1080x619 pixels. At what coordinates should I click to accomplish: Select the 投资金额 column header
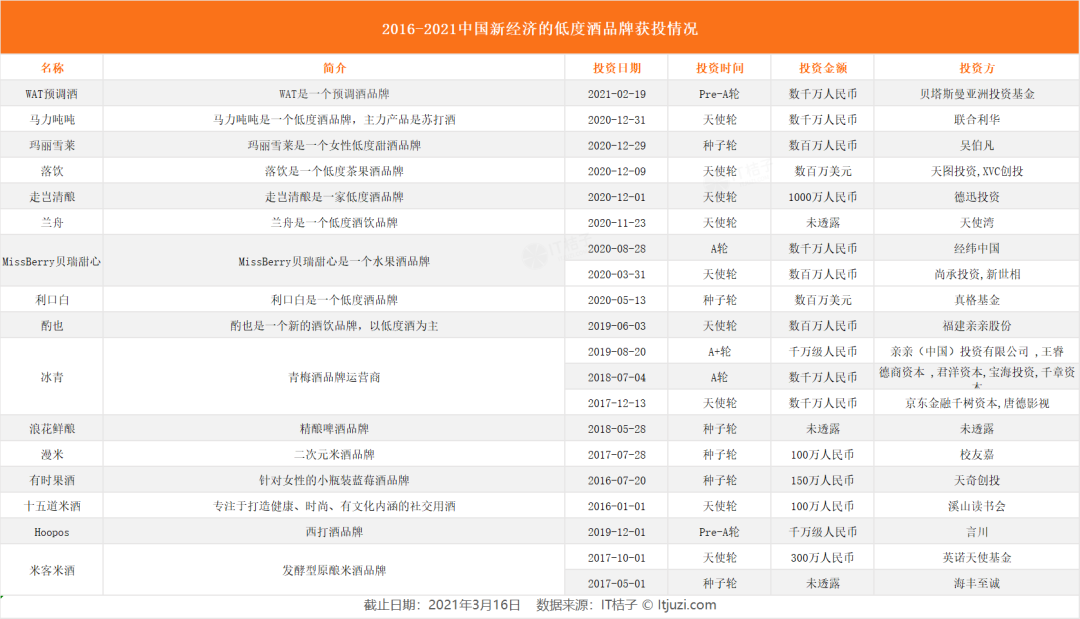coord(822,68)
